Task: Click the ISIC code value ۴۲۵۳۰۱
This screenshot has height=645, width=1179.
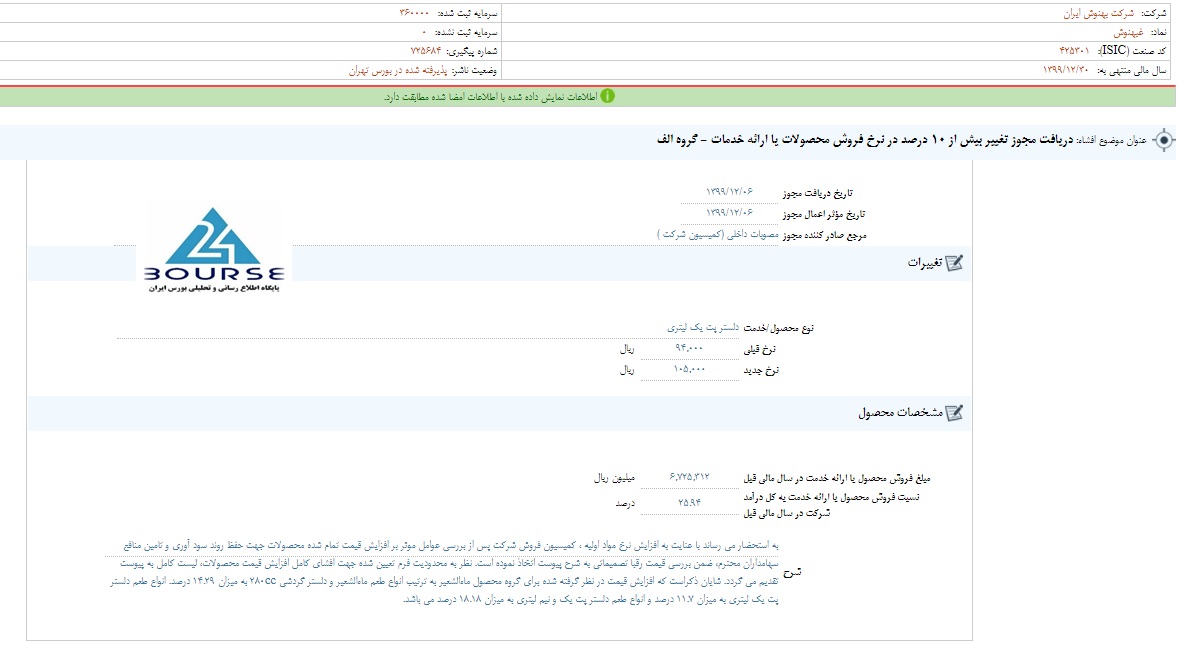Action: (x=1074, y=51)
